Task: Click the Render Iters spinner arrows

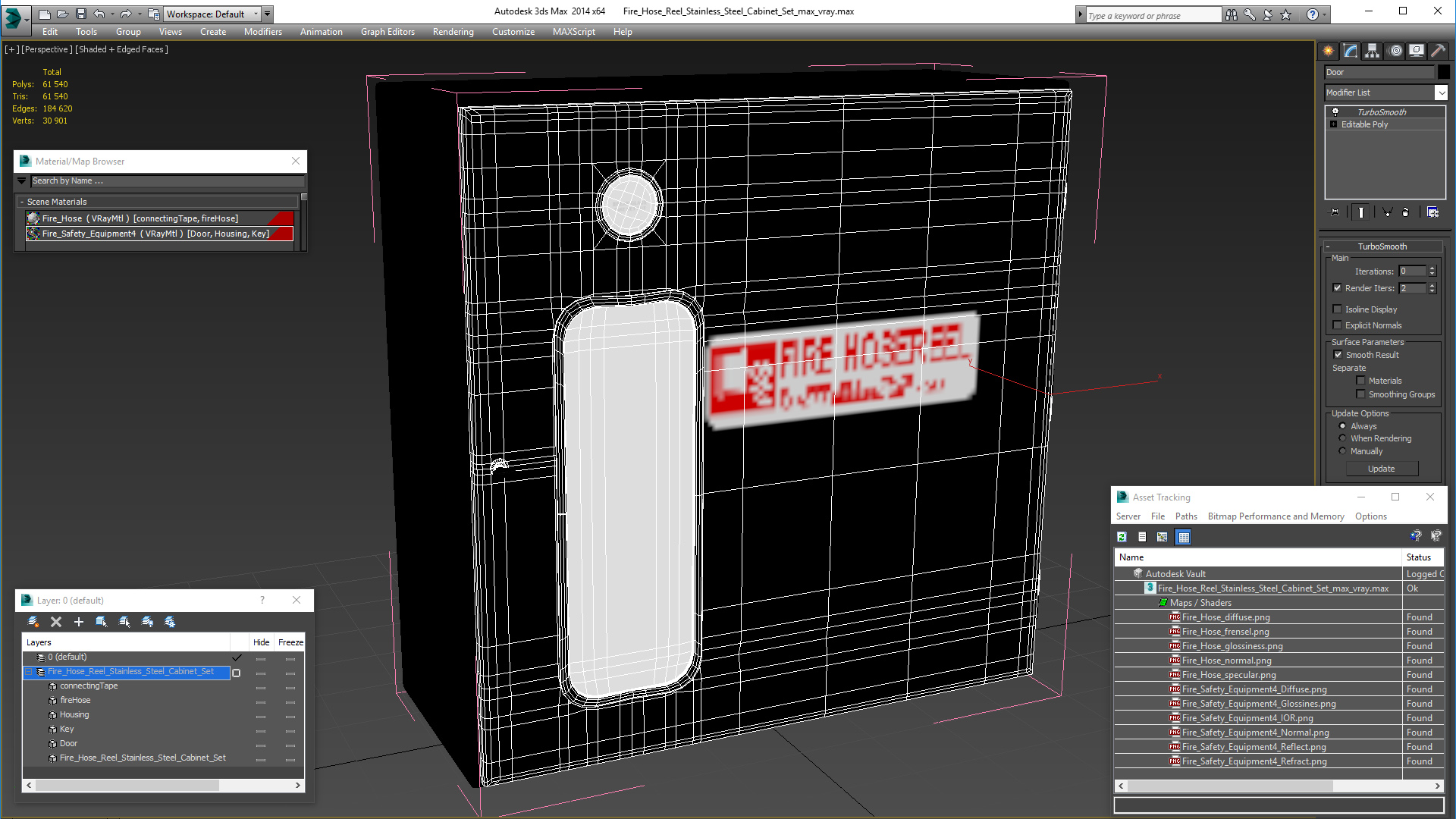Action: (x=1432, y=288)
